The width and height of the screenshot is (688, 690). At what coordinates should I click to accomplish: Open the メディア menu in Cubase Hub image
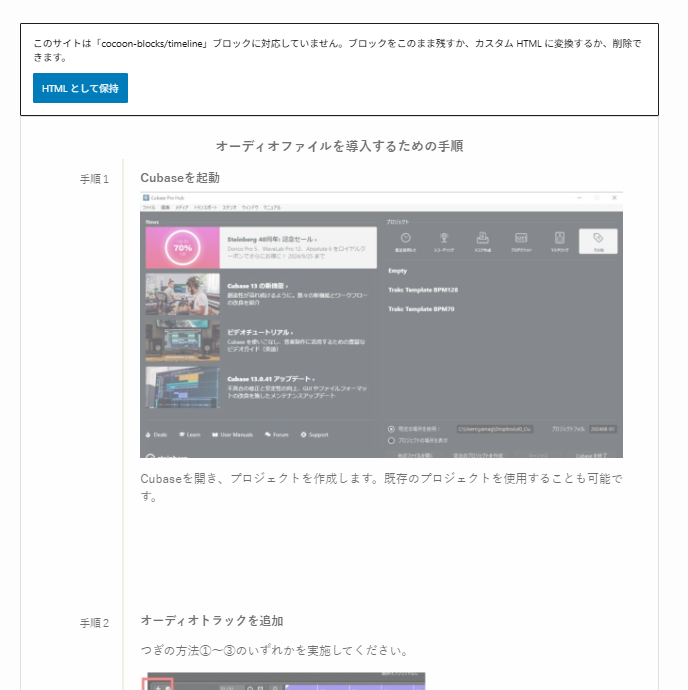(x=182, y=207)
